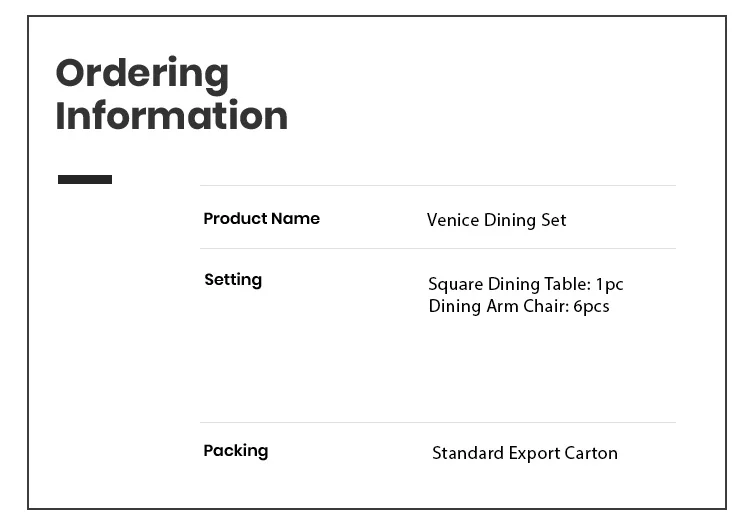This screenshot has height=522, width=750.
Task: Click the "Standard Export Carton" packing value
Action: click(524, 453)
